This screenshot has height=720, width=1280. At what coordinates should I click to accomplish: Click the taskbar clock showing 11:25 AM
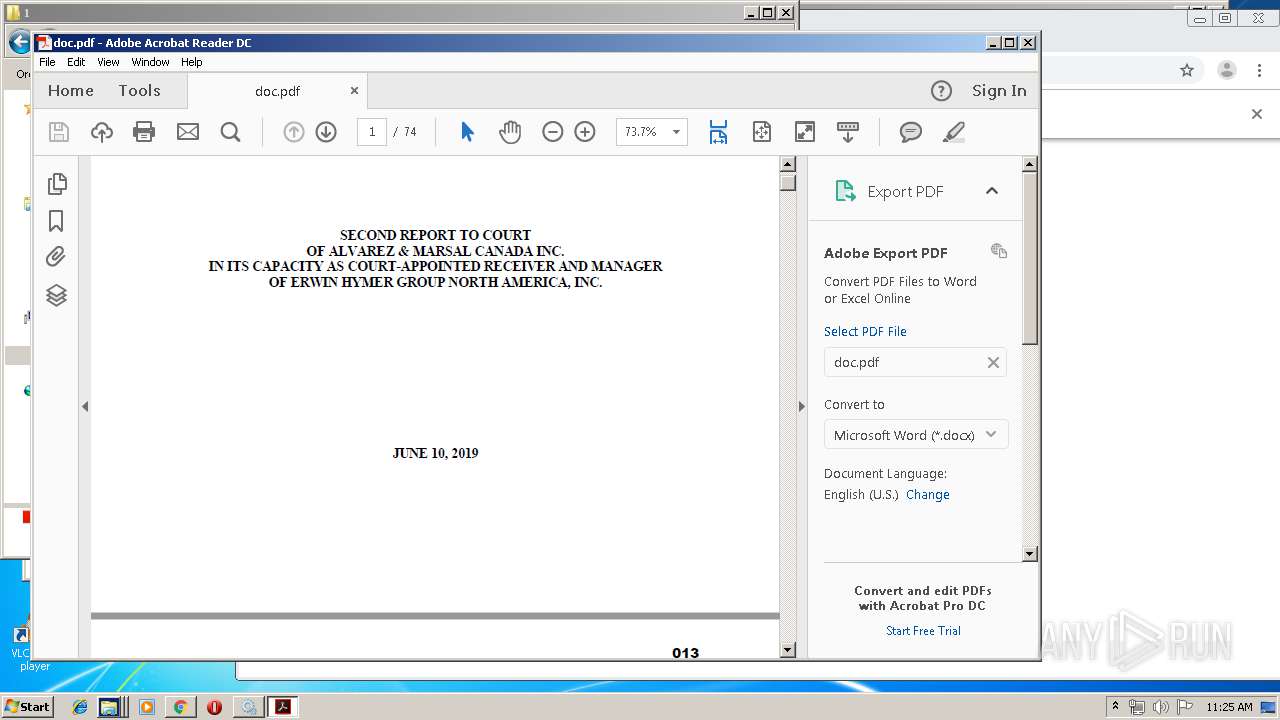[1229, 707]
